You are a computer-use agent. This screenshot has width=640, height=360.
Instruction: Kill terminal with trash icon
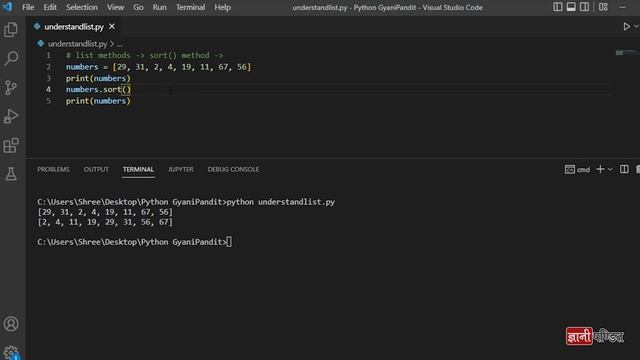coord(638,169)
